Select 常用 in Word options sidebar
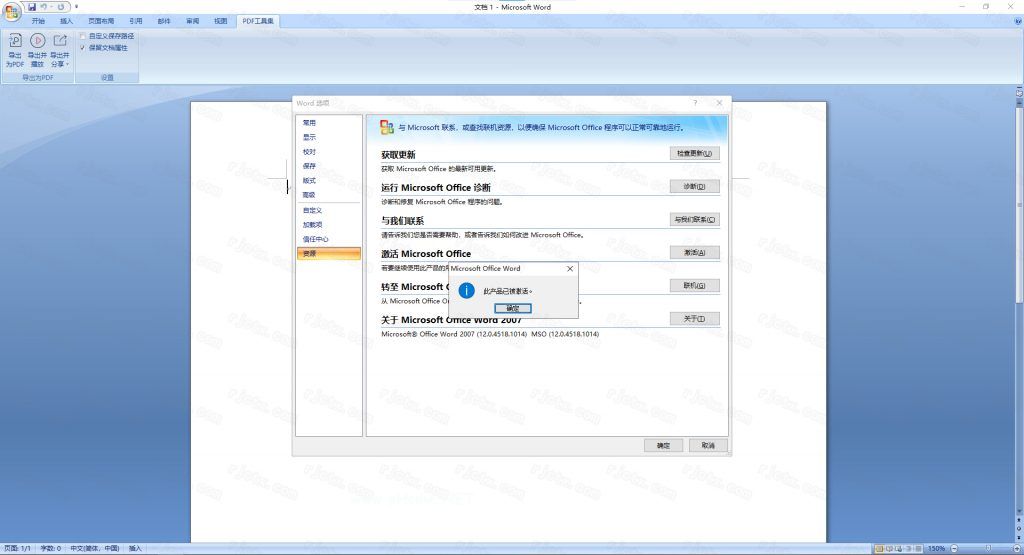The image size is (1024, 555). coord(328,123)
